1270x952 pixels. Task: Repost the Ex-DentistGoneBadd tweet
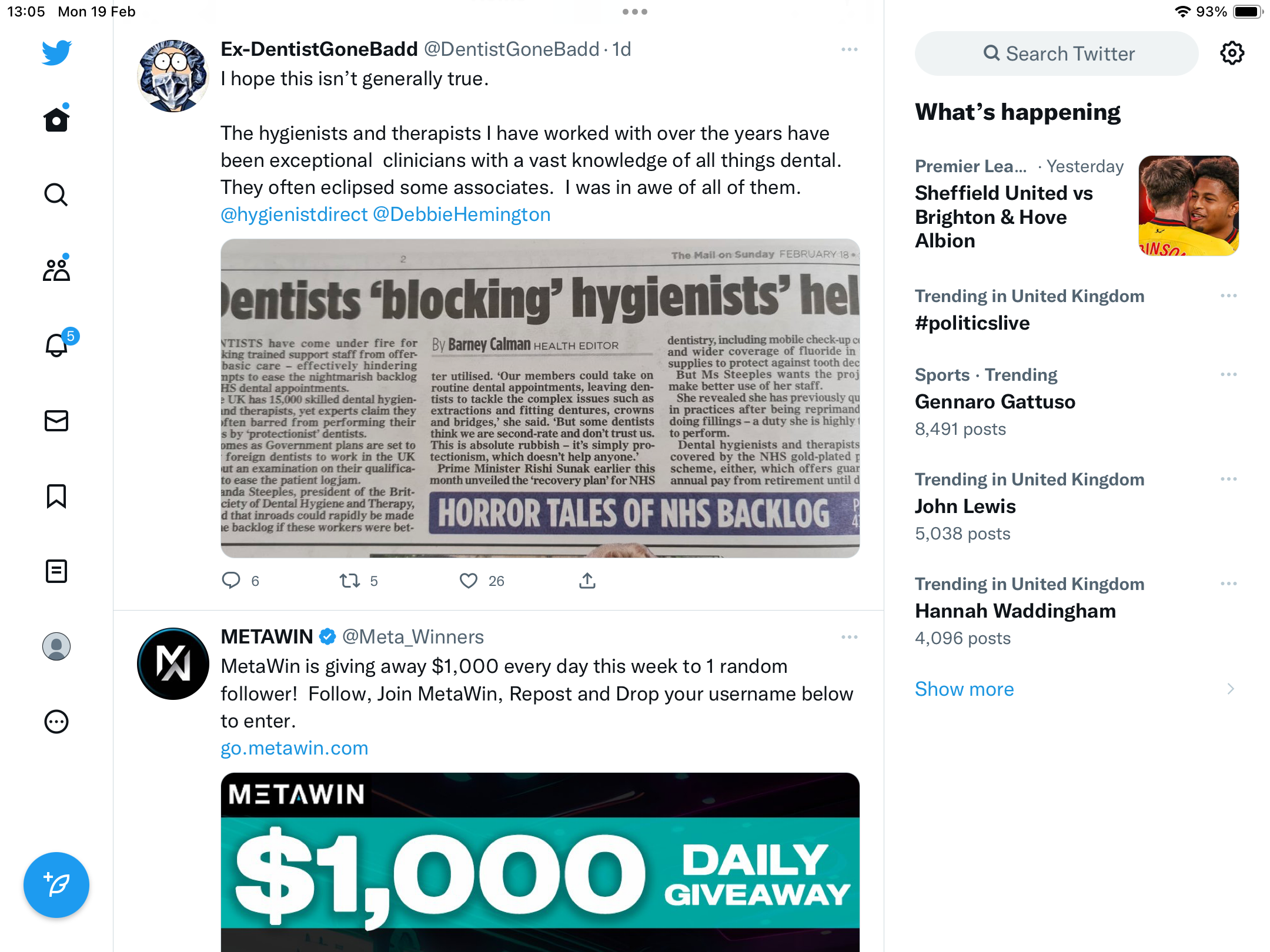350,581
